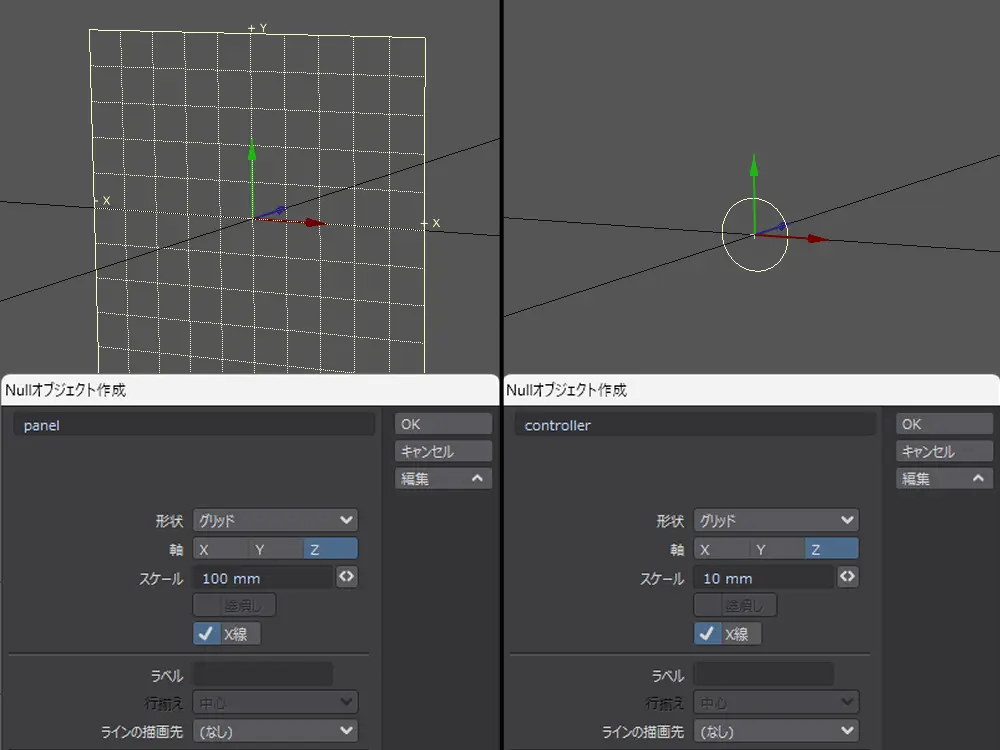Click blue Z-axis handle on the grid null
The width and height of the screenshot is (1000, 750).
click(x=281, y=210)
